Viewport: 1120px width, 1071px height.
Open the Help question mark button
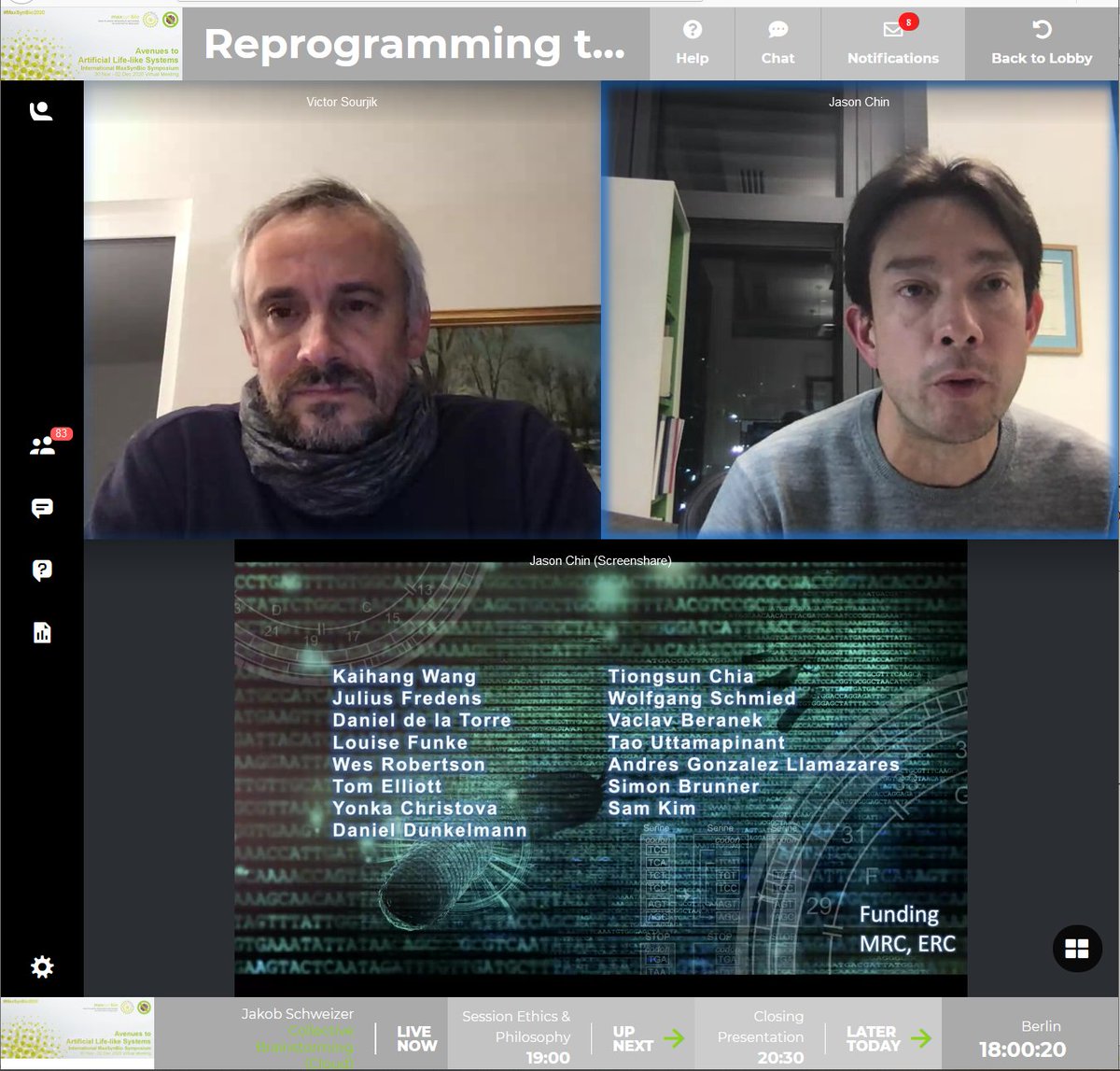click(692, 44)
